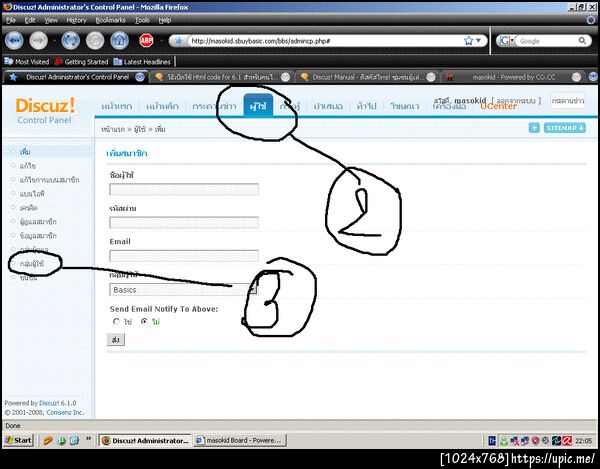Switch to masokid - Powered by CO.CC tab
Screen dimensions: 600x469
(513, 77)
